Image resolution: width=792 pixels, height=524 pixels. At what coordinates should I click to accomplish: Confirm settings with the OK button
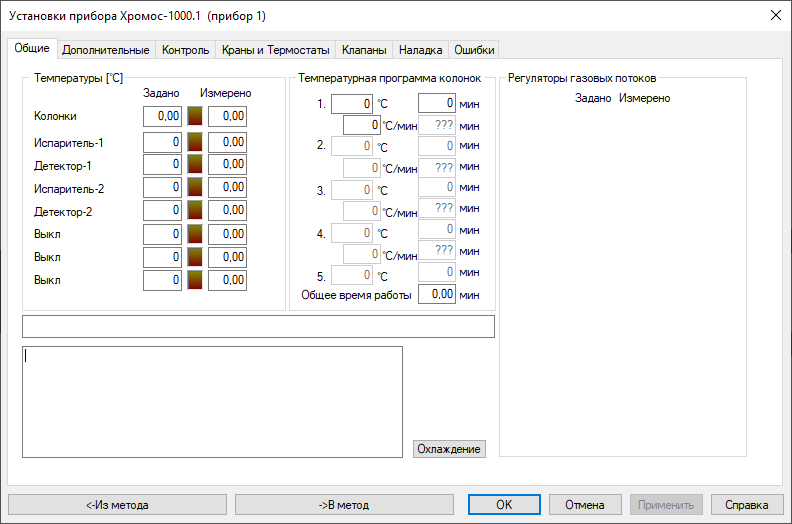[504, 505]
